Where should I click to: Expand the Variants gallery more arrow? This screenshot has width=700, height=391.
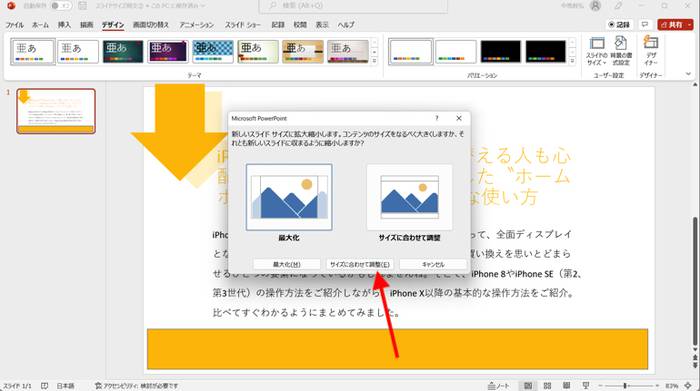coord(572,61)
